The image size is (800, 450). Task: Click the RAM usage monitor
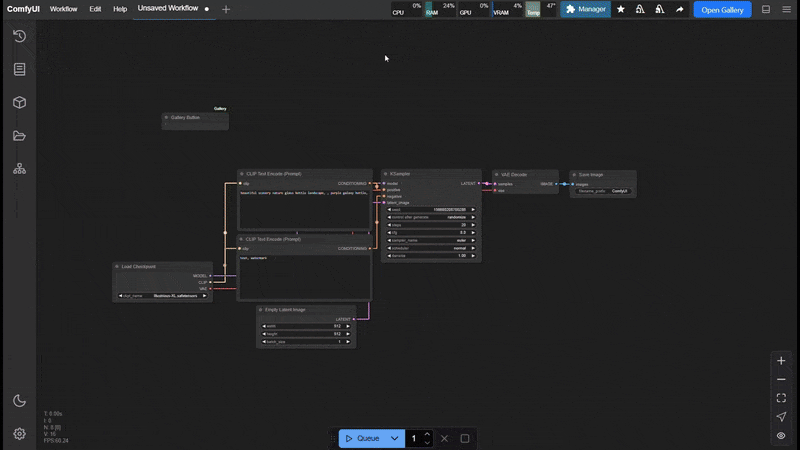pos(439,9)
